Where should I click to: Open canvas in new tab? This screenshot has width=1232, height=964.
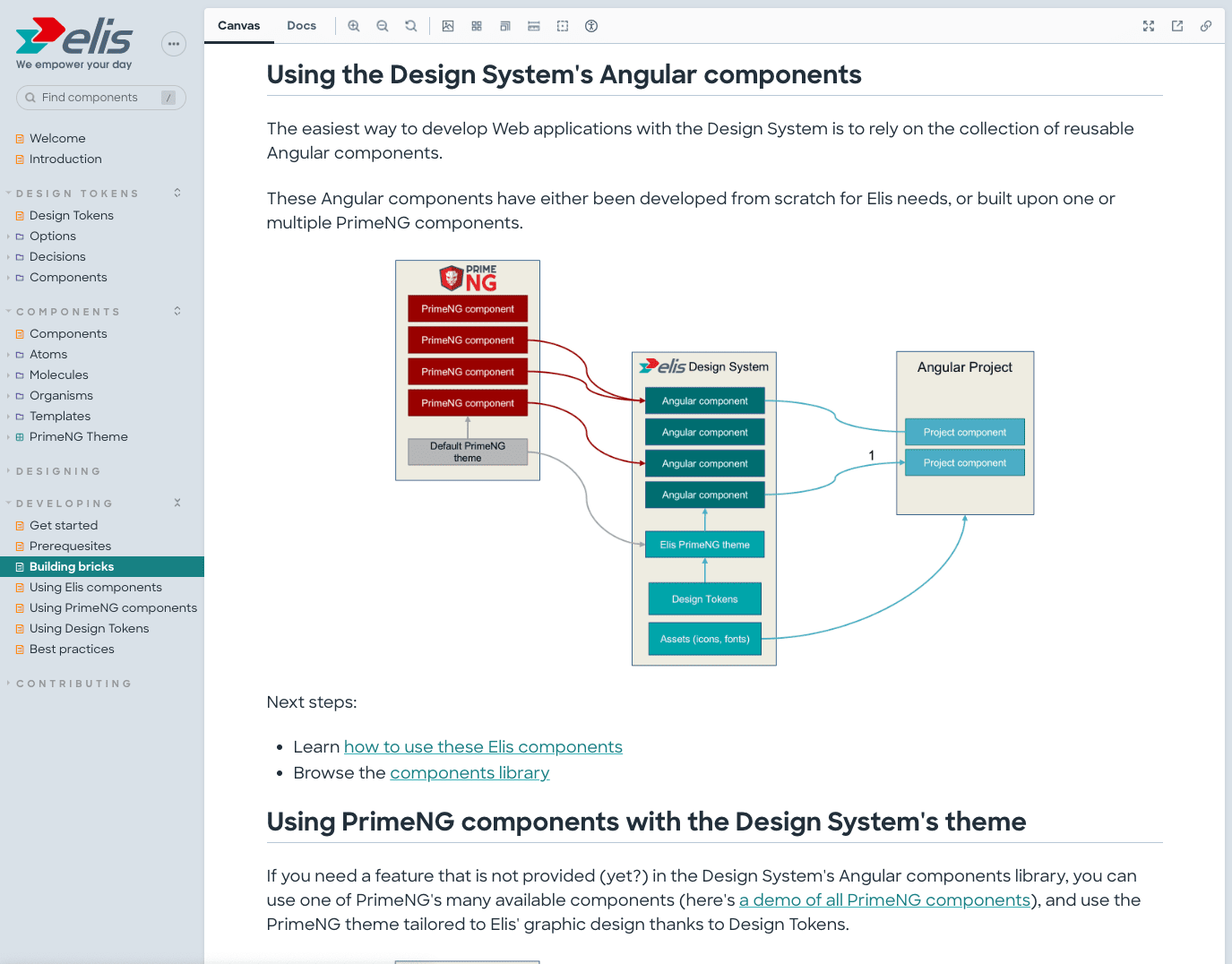(1177, 26)
